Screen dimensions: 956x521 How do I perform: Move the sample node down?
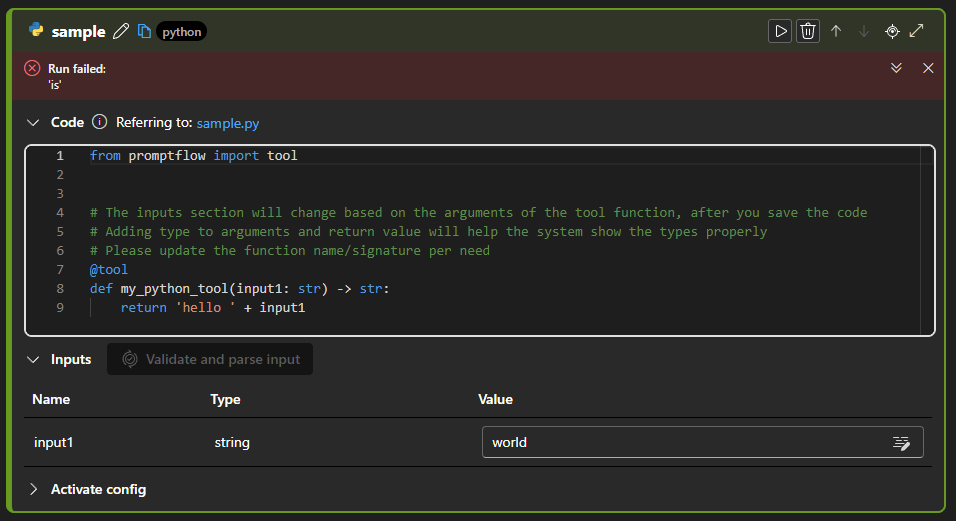(x=864, y=31)
